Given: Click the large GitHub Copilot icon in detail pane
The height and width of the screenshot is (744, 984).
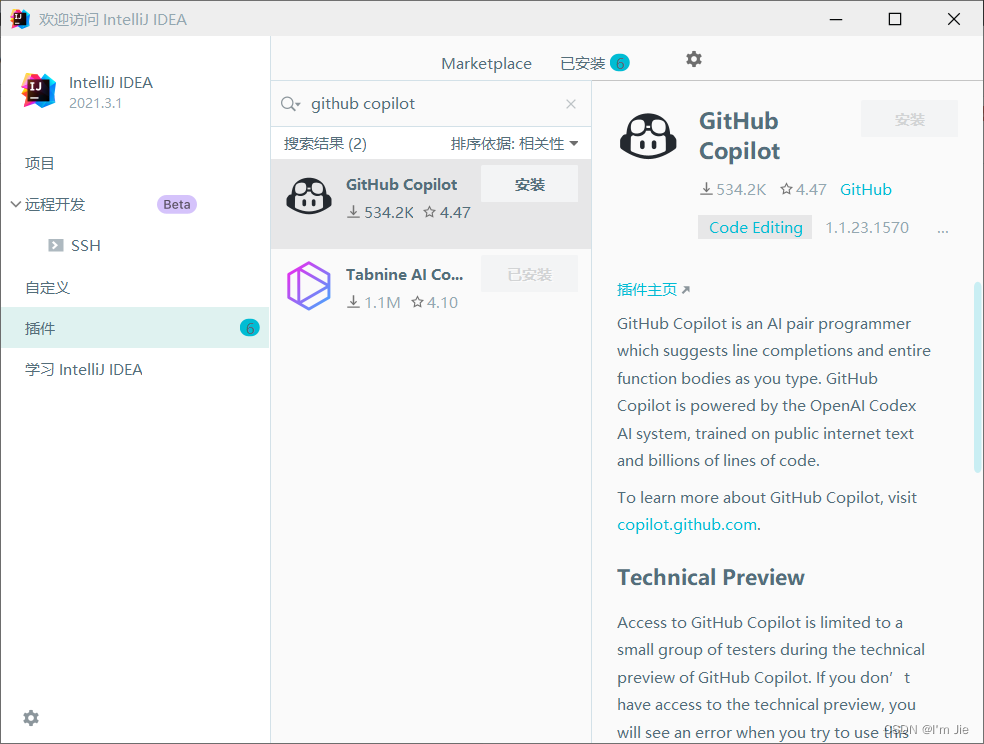Looking at the screenshot, I should coord(648,134).
